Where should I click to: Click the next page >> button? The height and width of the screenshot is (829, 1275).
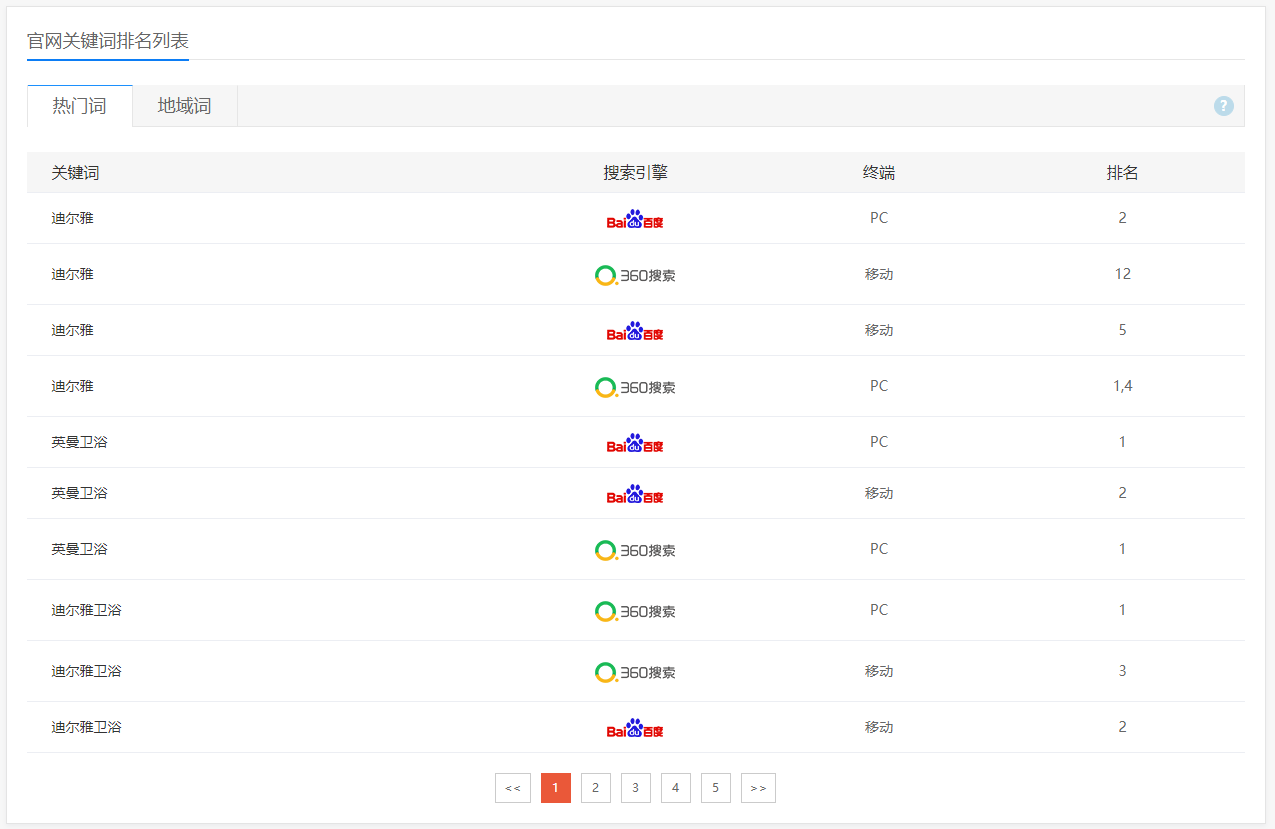click(x=758, y=788)
